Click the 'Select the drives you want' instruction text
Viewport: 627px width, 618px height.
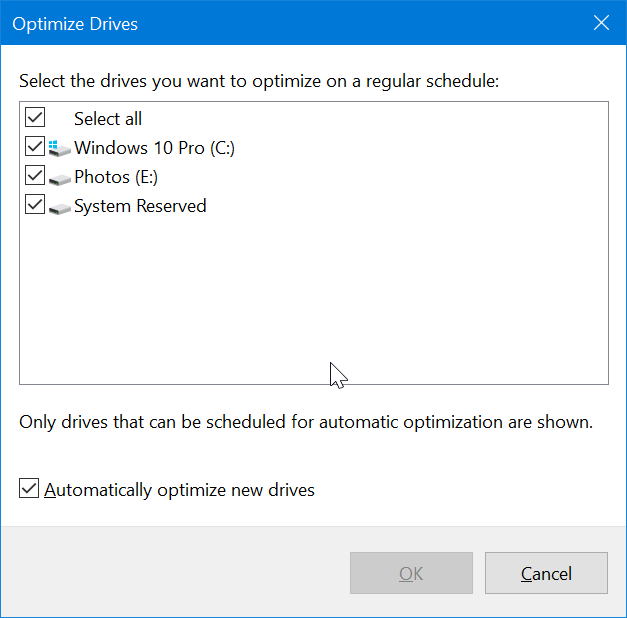click(x=259, y=81)
